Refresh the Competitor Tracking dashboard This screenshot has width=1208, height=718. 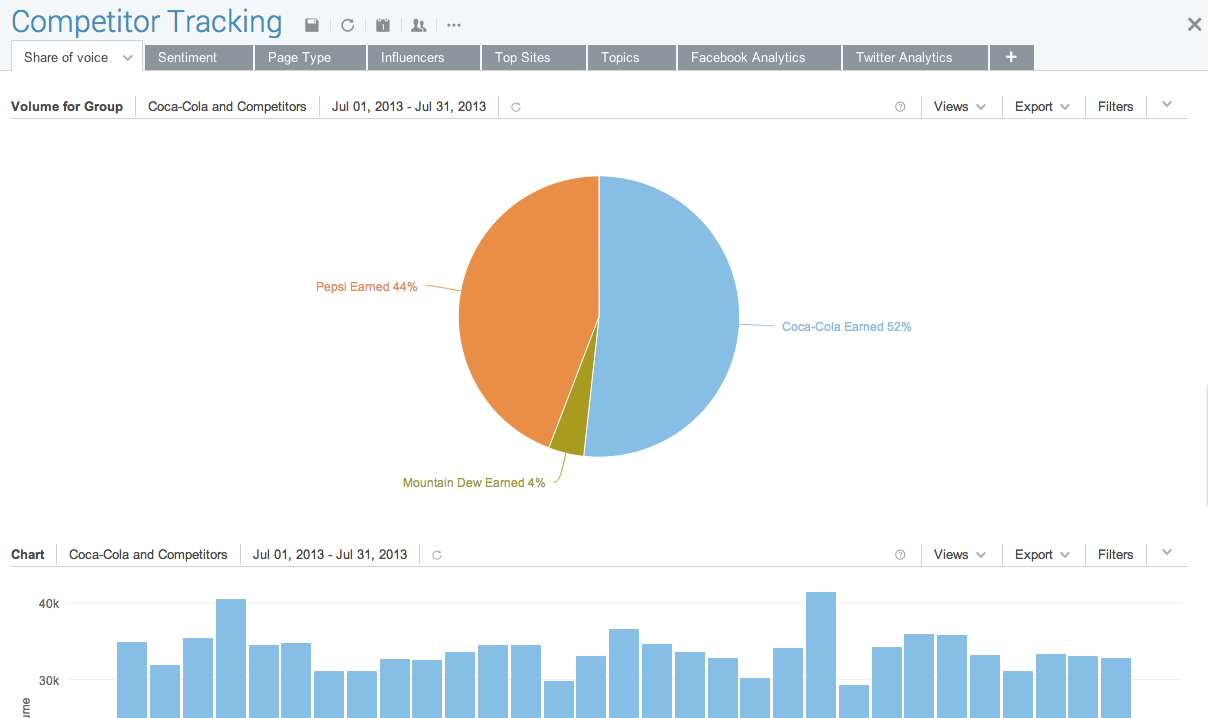pos(348,25)
